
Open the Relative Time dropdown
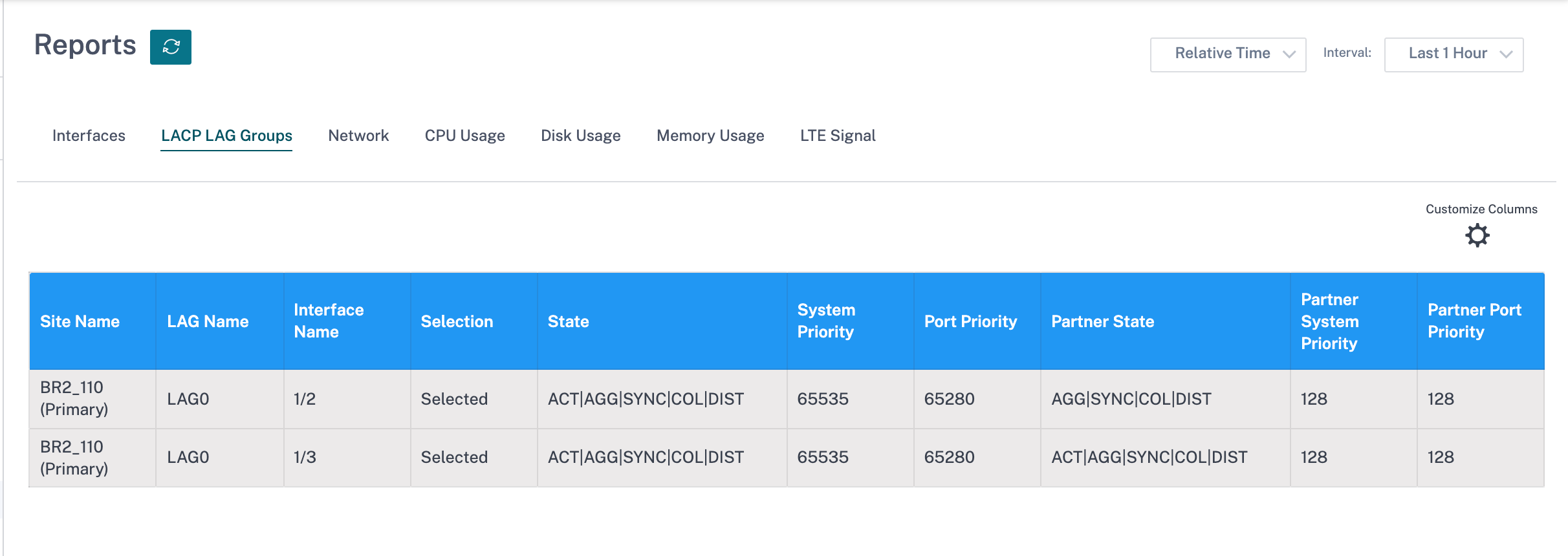pyautogui.click(x=1228, y=54)
